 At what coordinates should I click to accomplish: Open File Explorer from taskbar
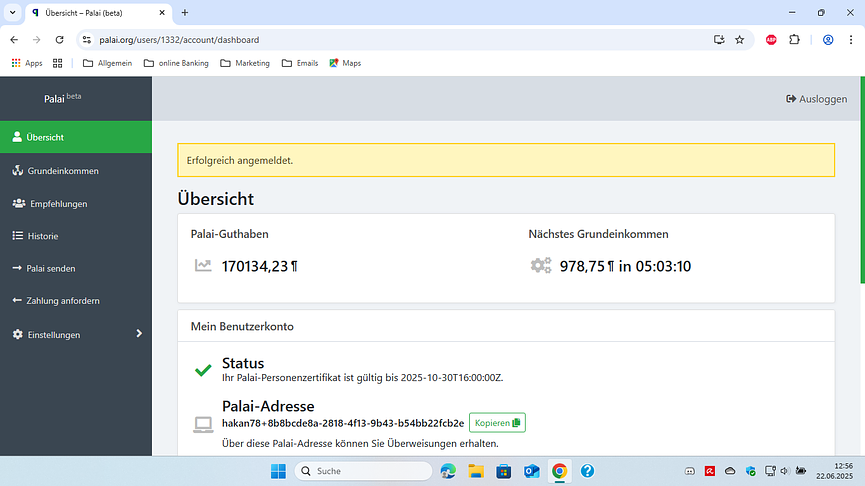(x=476, y=471)
